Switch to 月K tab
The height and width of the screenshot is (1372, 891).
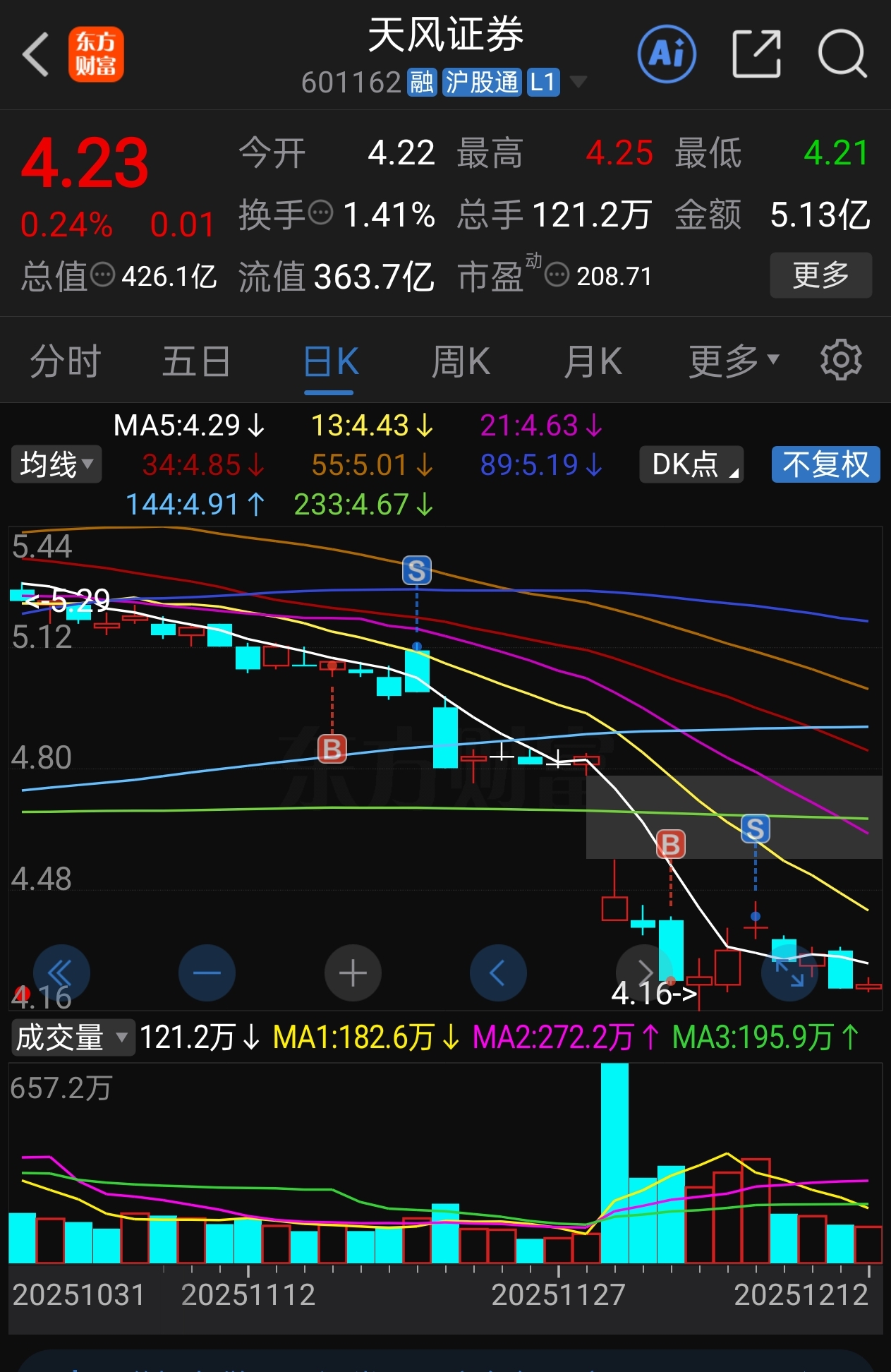(593, 361)
